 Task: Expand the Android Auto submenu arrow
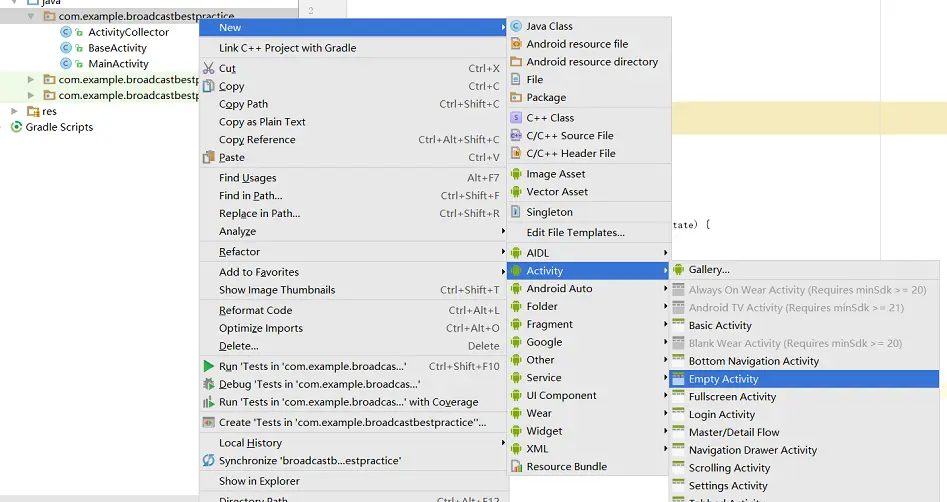[x=665, y=289]
